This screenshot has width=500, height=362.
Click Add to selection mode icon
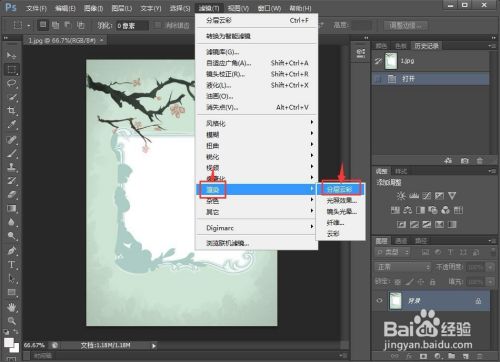(55, 25)
